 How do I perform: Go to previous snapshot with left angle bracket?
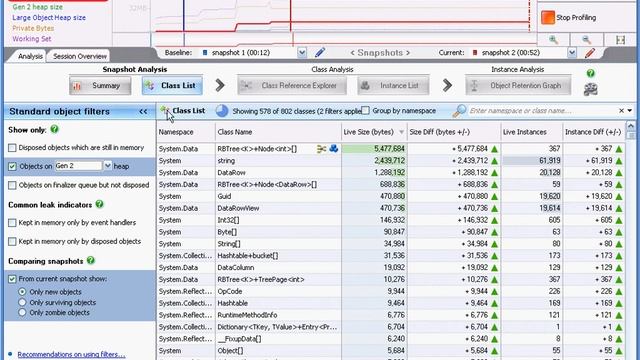pyautogui.click(x=352, y=53)
